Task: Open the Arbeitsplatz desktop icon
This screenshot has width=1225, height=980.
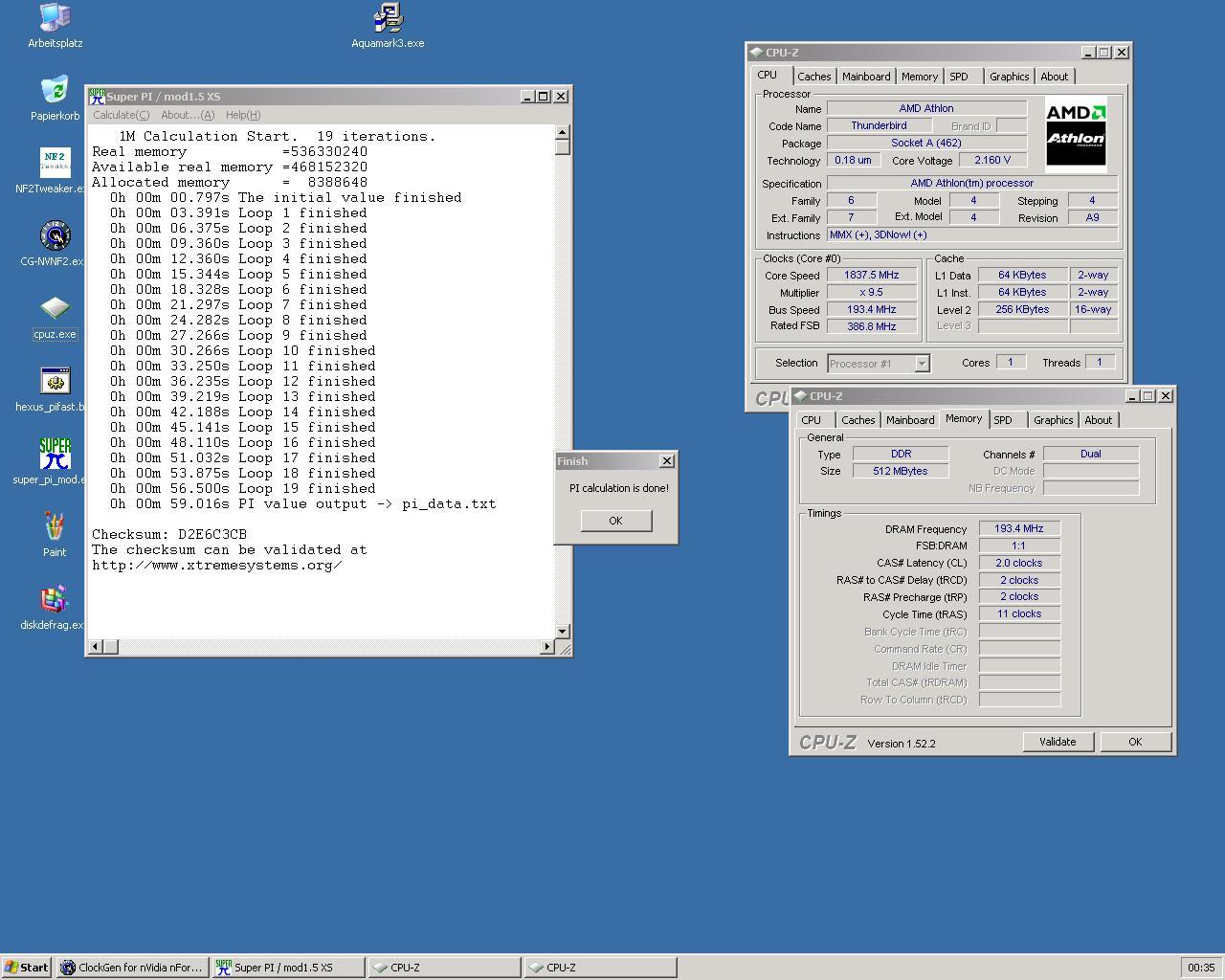Action: [55, 26]
